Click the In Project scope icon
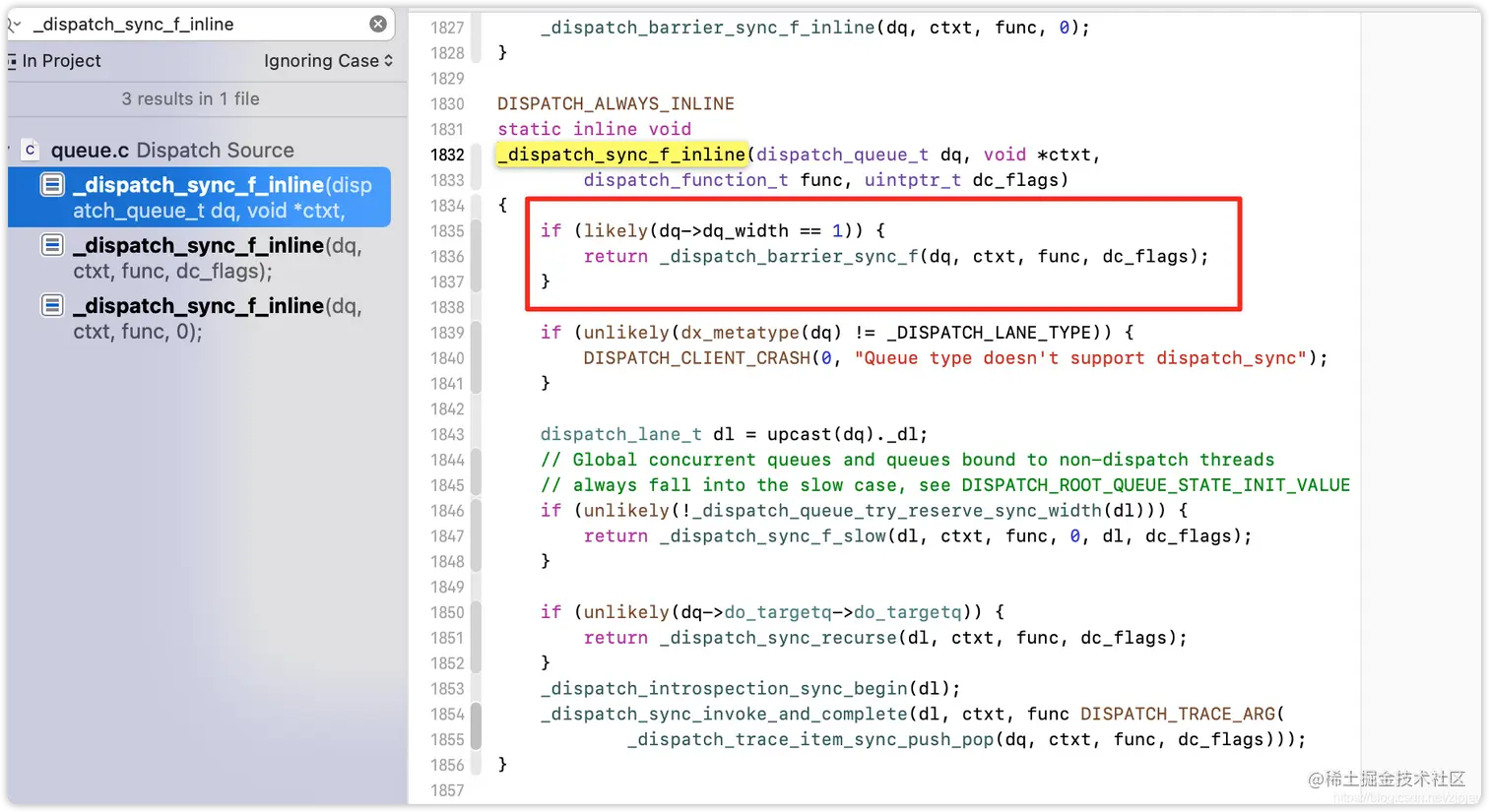The image size is (1489, 812). (11, 61)
